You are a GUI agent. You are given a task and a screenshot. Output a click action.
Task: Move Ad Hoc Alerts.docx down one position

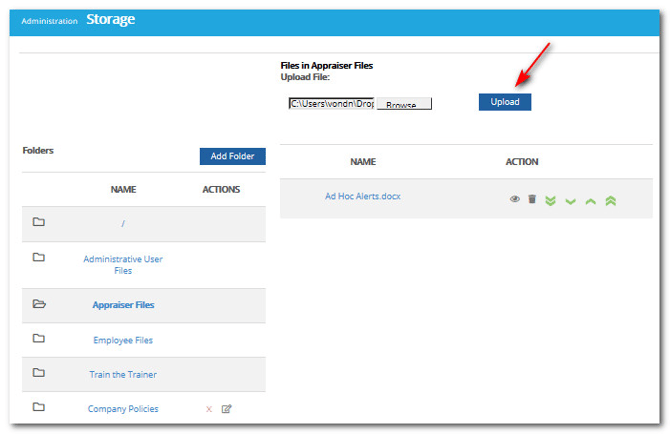point(570,201)
